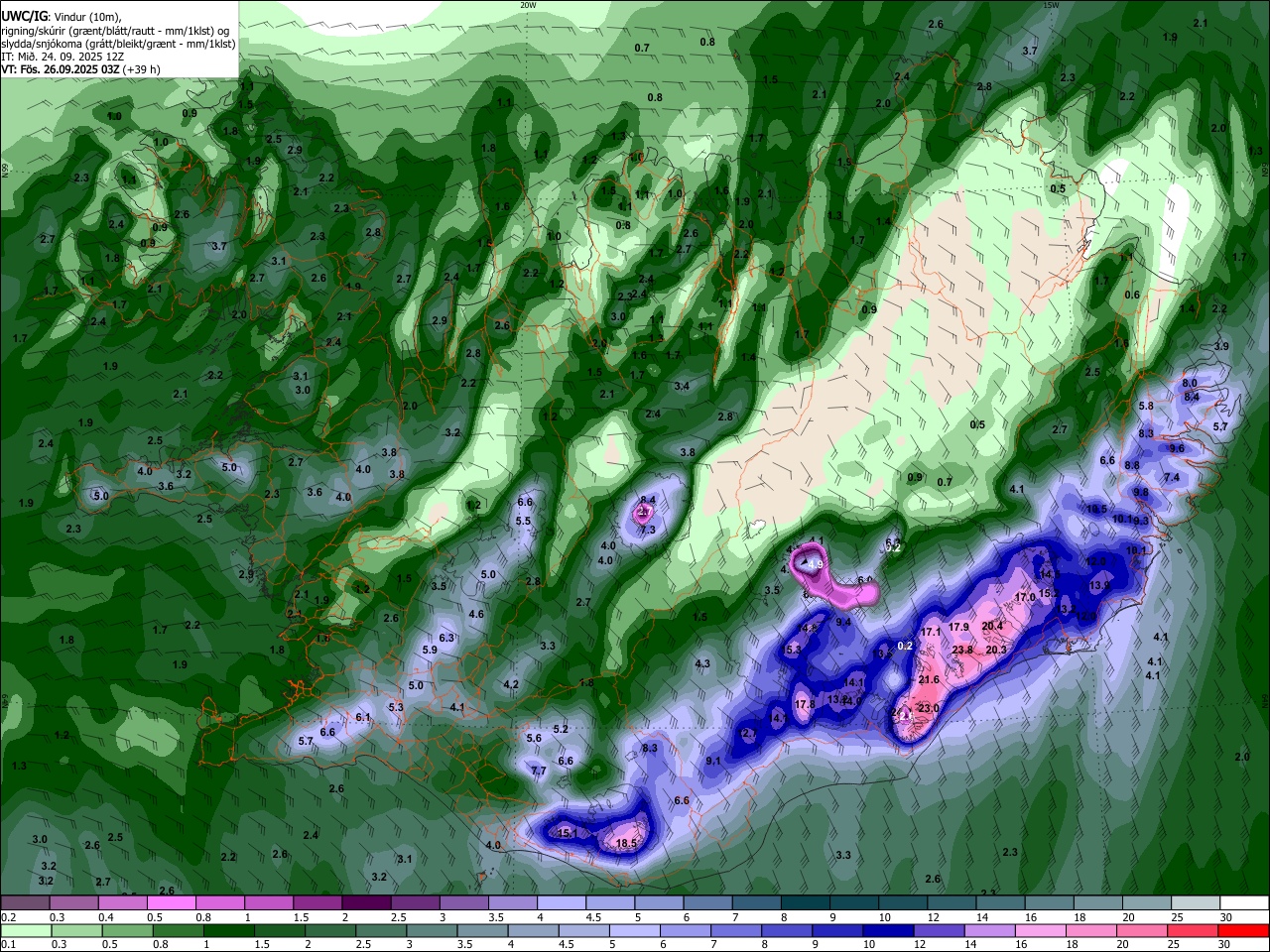This screenshot has height=952, width=1270.
Task: Click the 7.7 precipitation value
Action: pyautogui.click(x=539, y=771)
